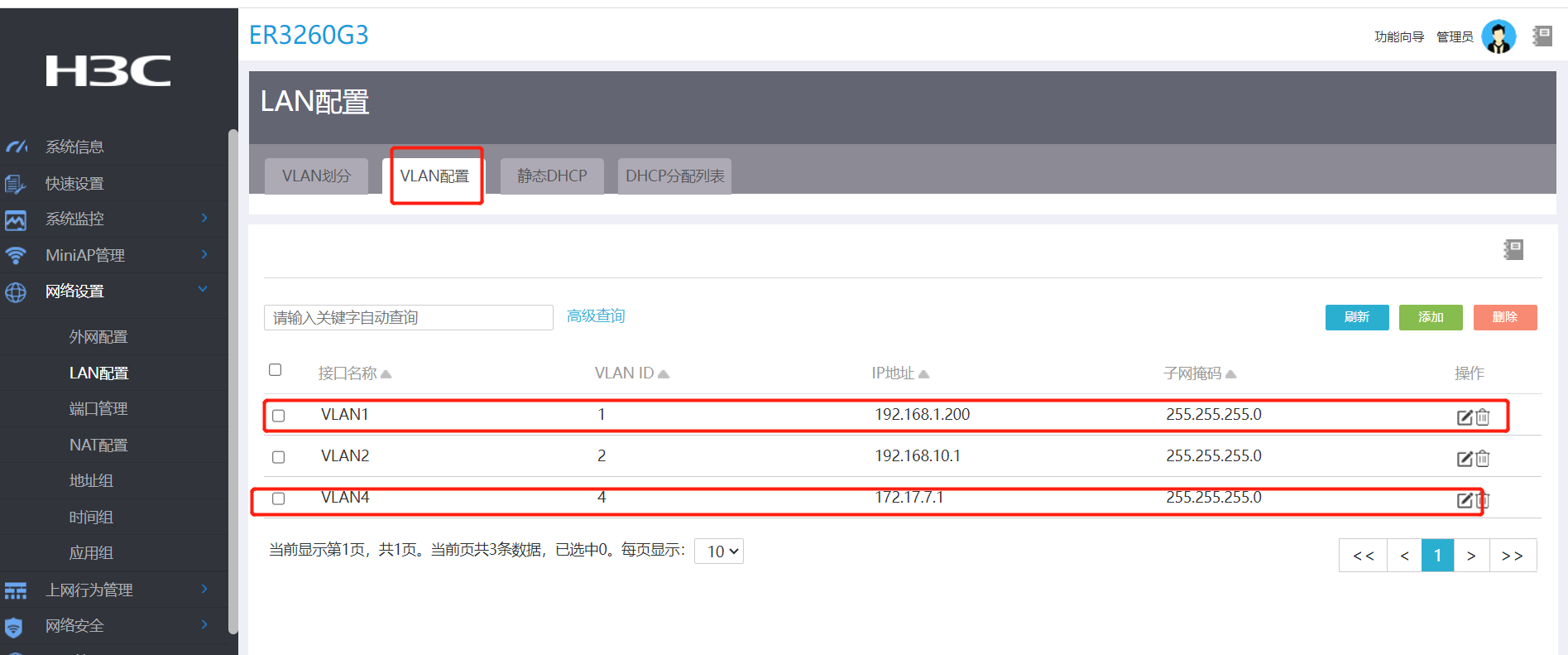The height and width of the screenshot is (655, 1568).
Task: Click the H3C logo
Action: pos(108,71)
